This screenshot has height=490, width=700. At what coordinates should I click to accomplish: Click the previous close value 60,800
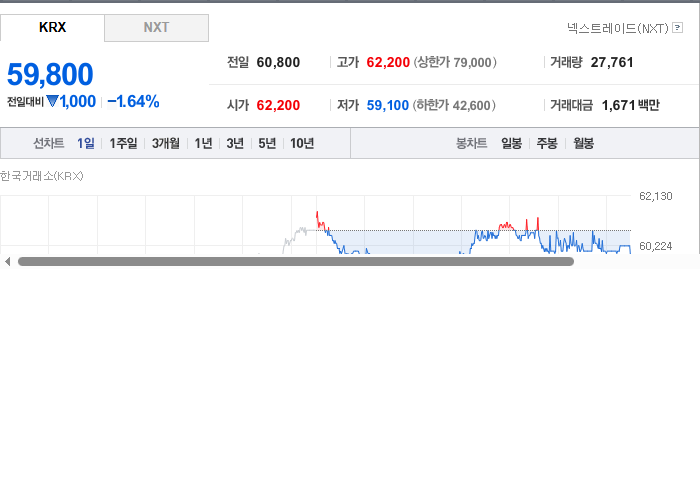point(278,62)
